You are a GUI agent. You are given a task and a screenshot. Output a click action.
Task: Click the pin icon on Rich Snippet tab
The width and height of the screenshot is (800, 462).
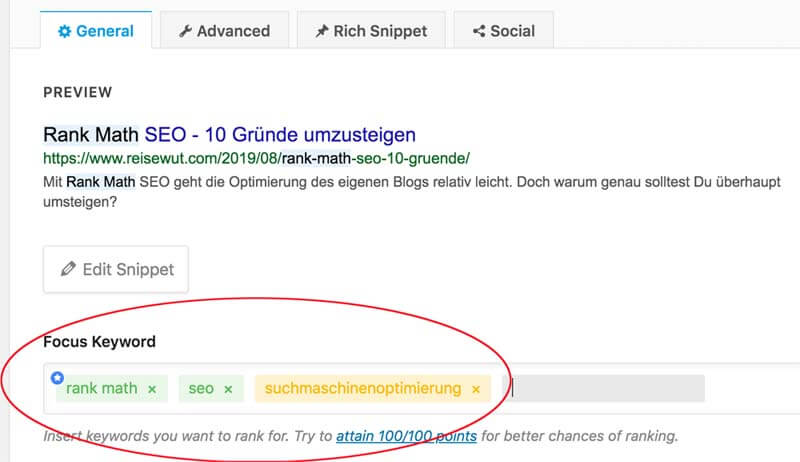tap(321, 32)
